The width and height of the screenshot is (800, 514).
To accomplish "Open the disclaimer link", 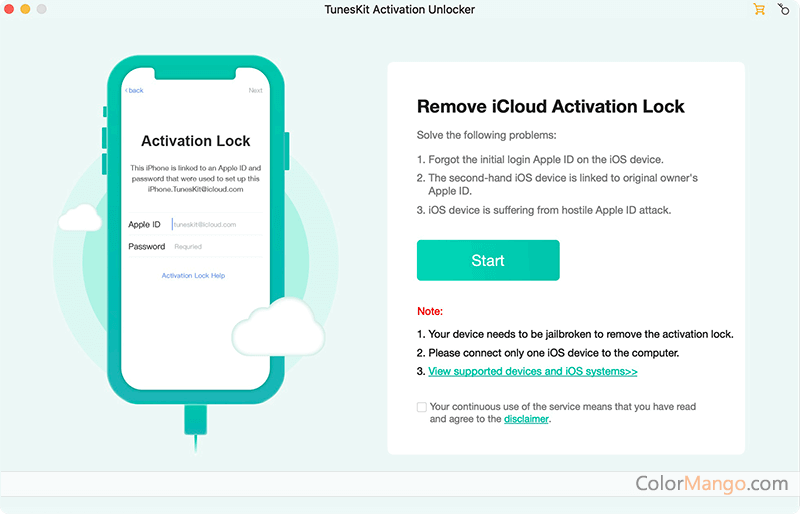I will 526,419.
